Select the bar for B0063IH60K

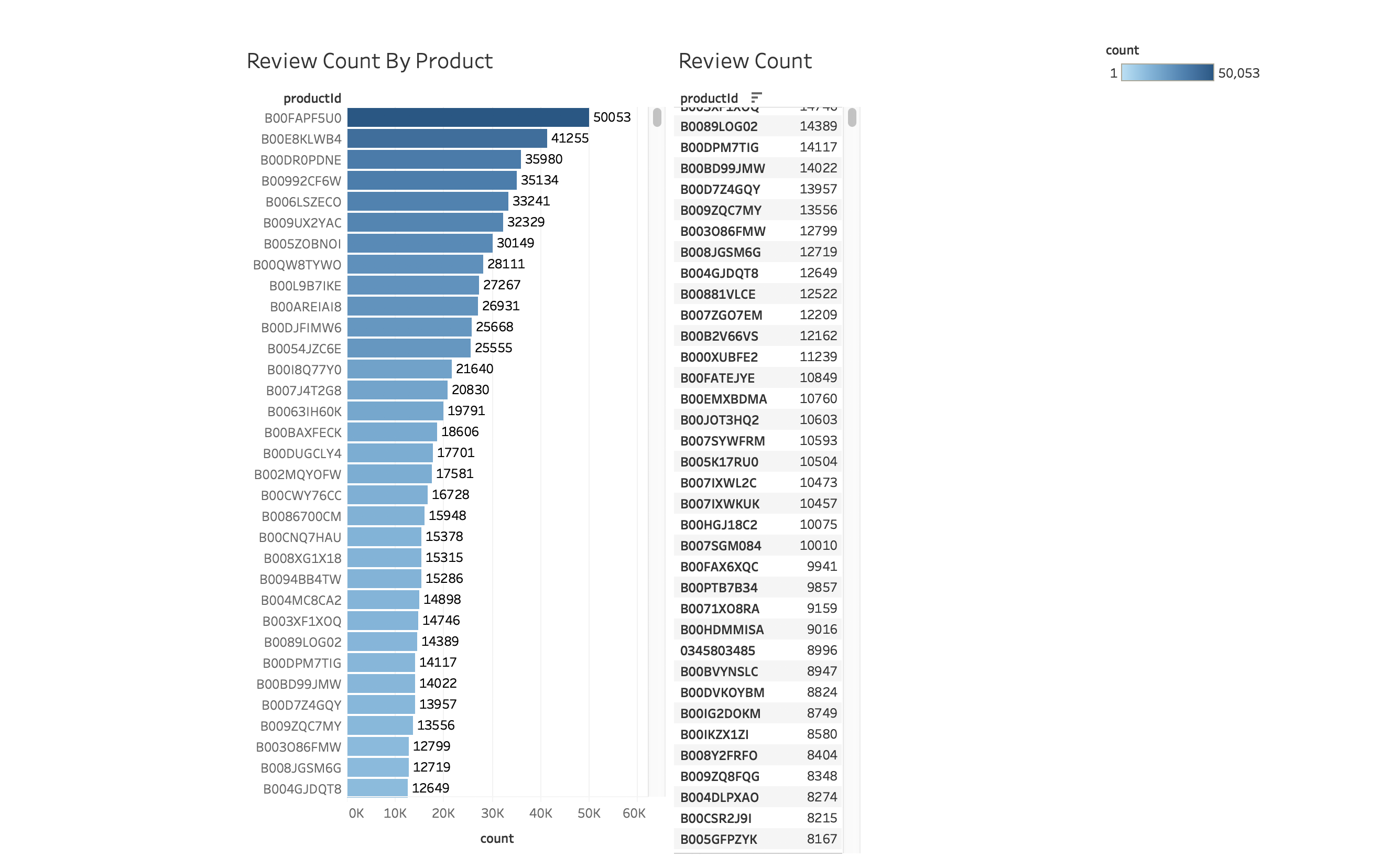click(x=395, y=411)
